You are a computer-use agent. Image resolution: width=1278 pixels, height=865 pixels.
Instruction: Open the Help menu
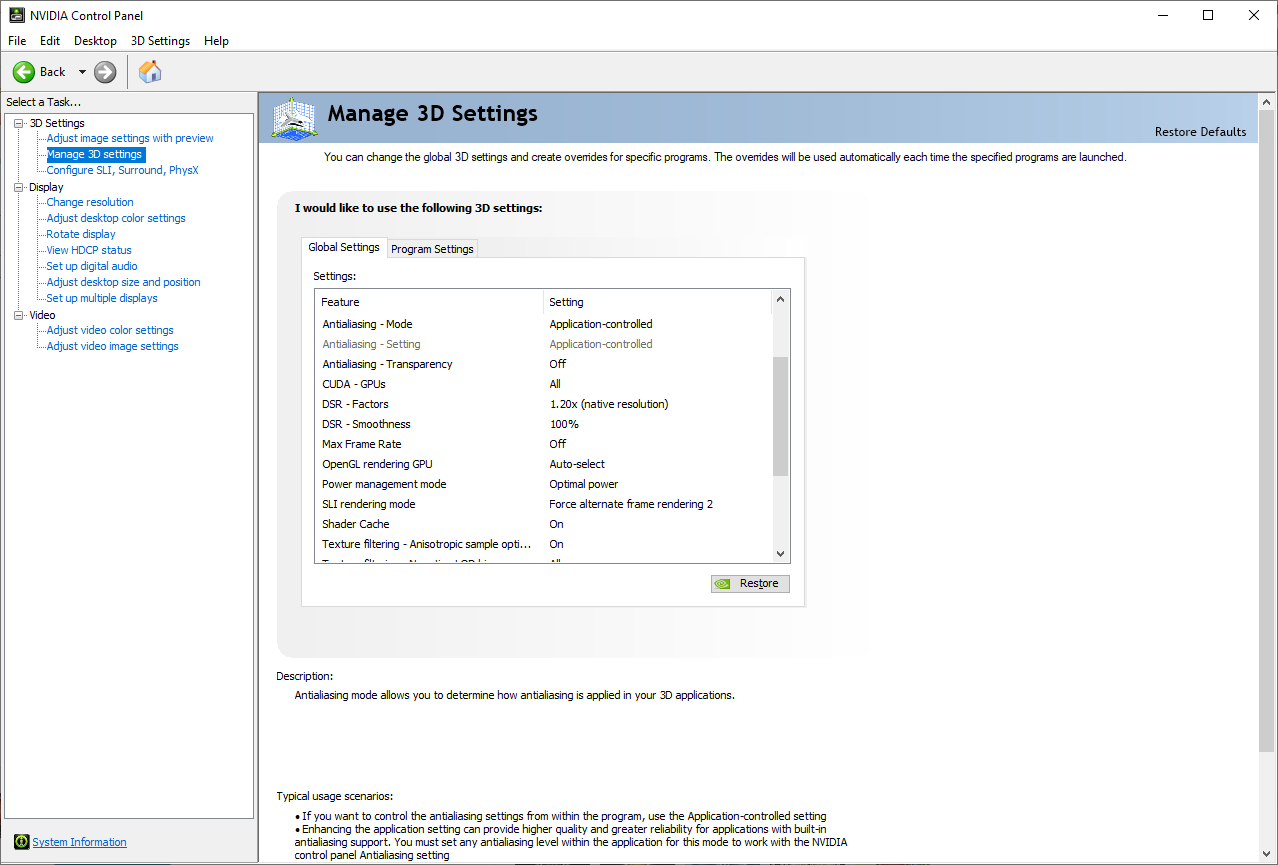216,41
